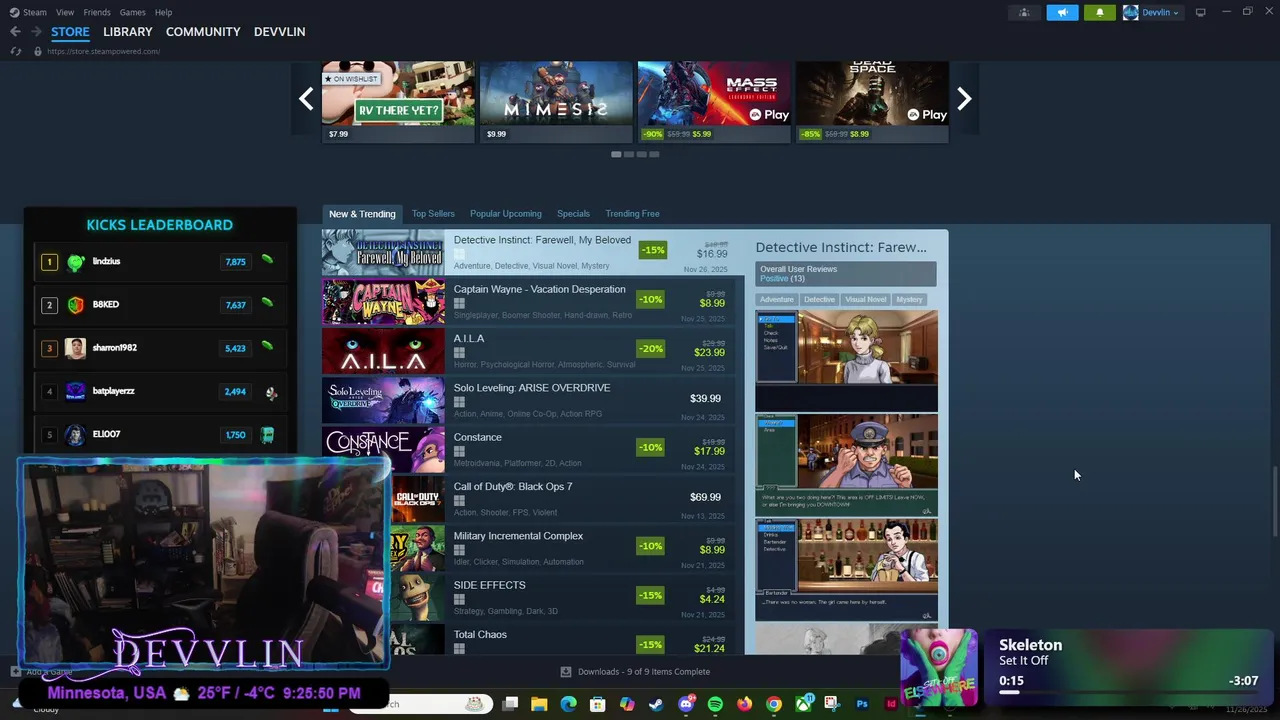
Task: Open Photoshop from the taskbar
Action: [x=862, y=704]
